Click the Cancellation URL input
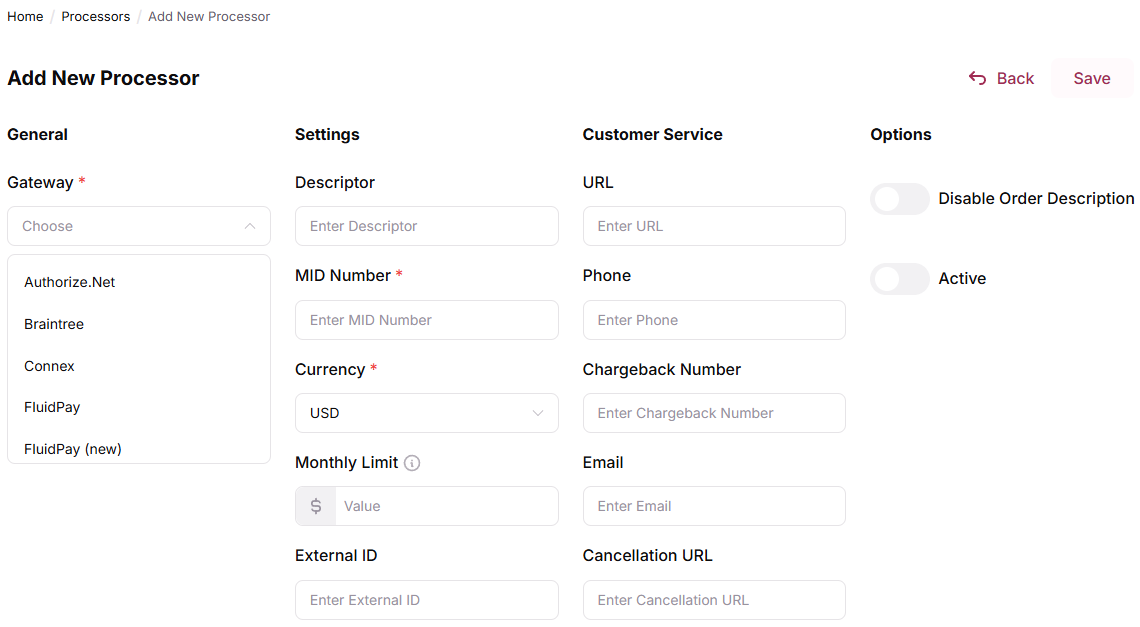 click(714, 600)
